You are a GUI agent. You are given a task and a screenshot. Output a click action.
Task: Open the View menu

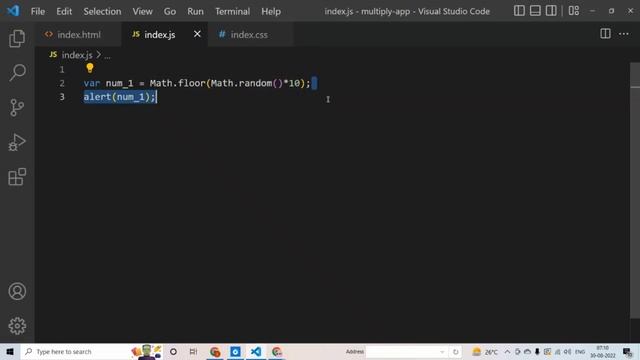pos(142,11)
